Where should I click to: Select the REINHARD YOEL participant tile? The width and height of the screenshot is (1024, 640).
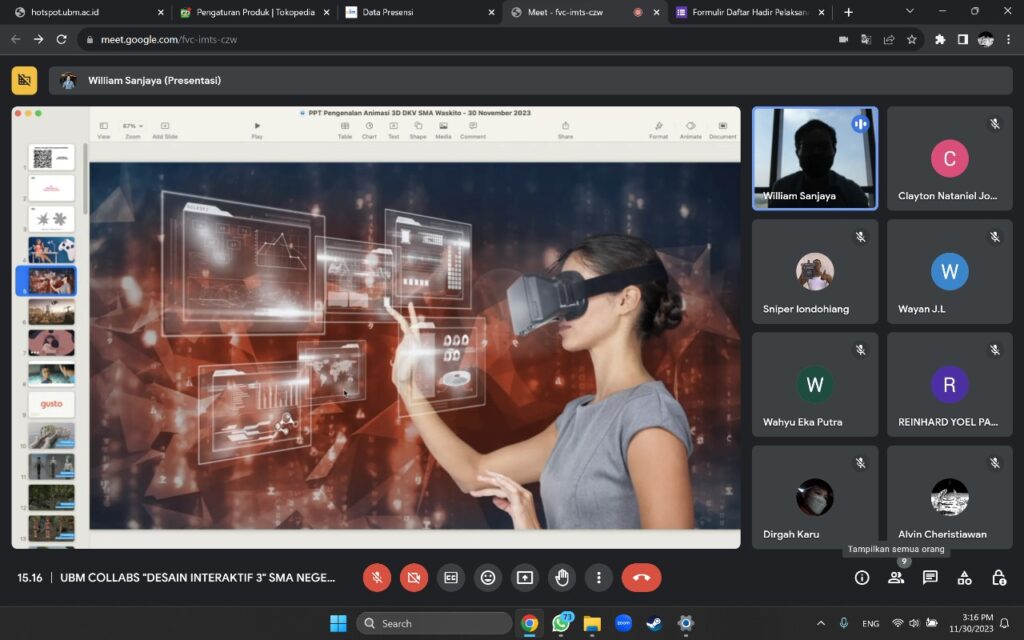pos(950,385)
